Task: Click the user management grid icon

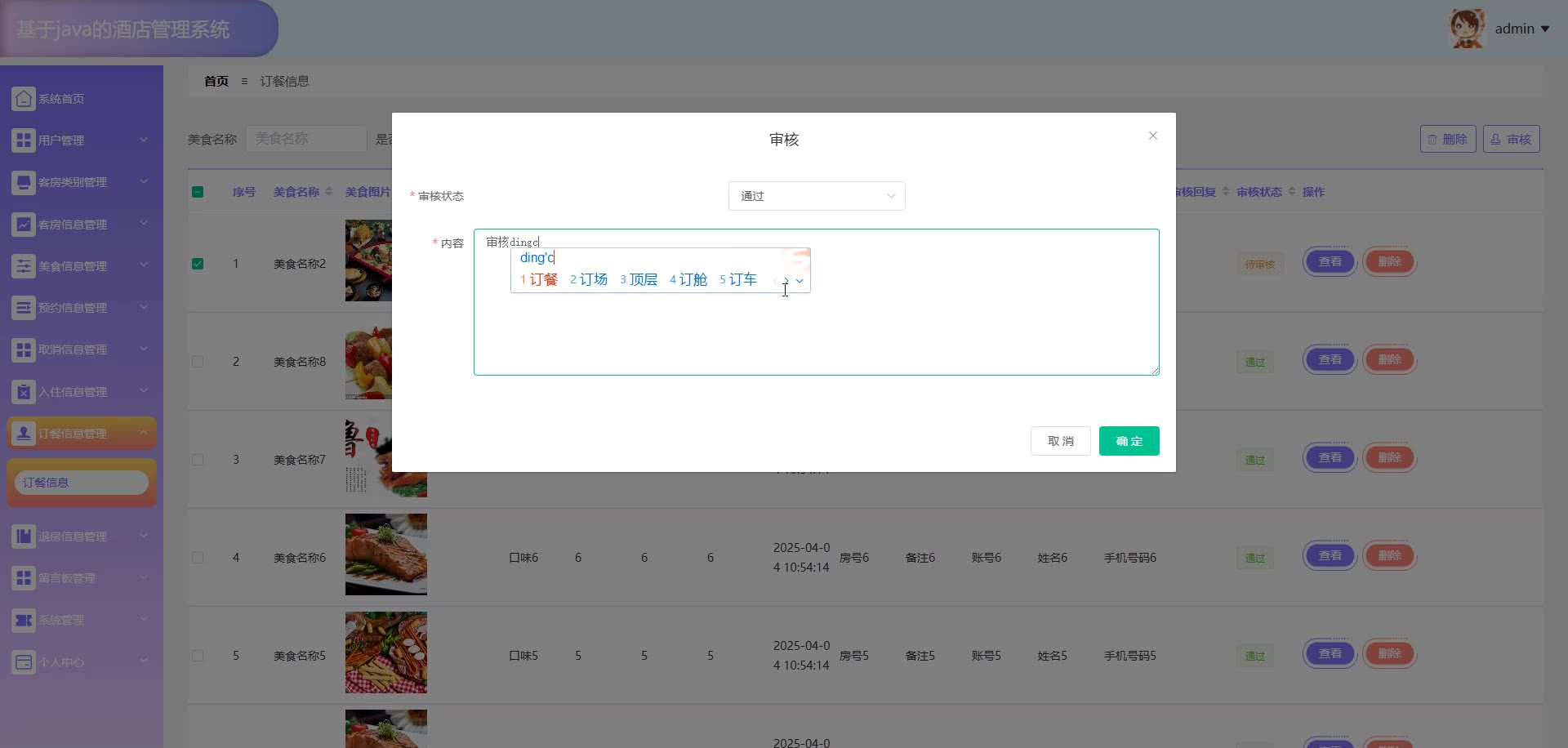Action: point(24,140)
